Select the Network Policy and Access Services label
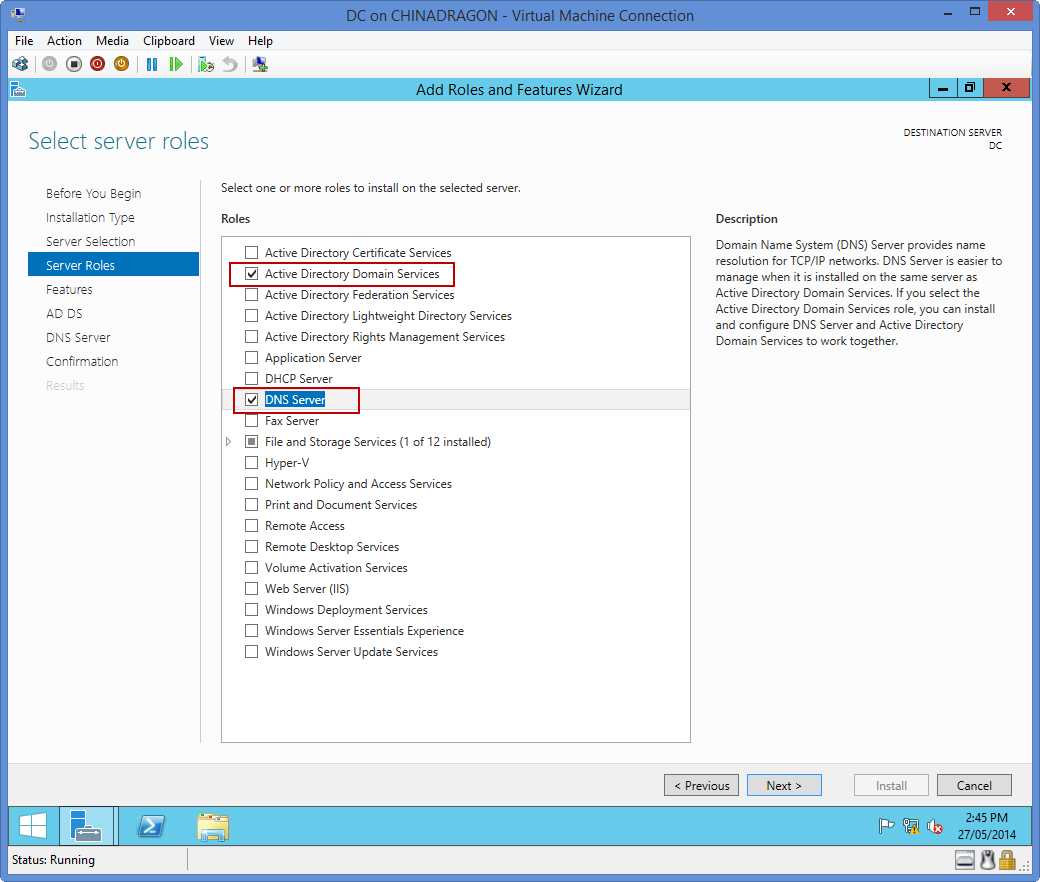1040x882 pixels. pos(358,484)
